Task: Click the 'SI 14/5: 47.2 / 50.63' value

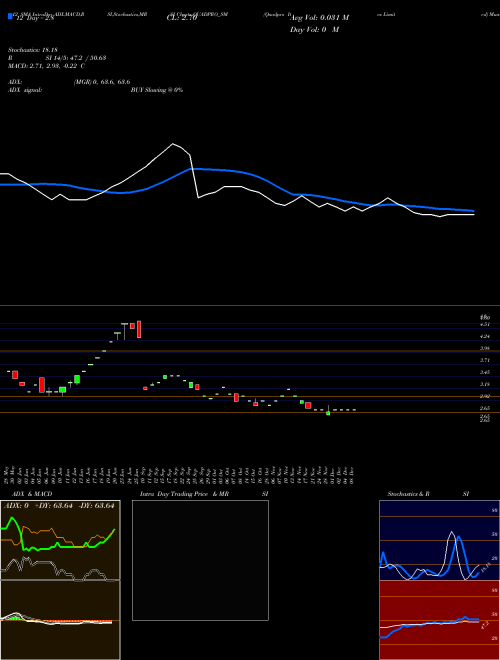Action: tap(76, 58)
